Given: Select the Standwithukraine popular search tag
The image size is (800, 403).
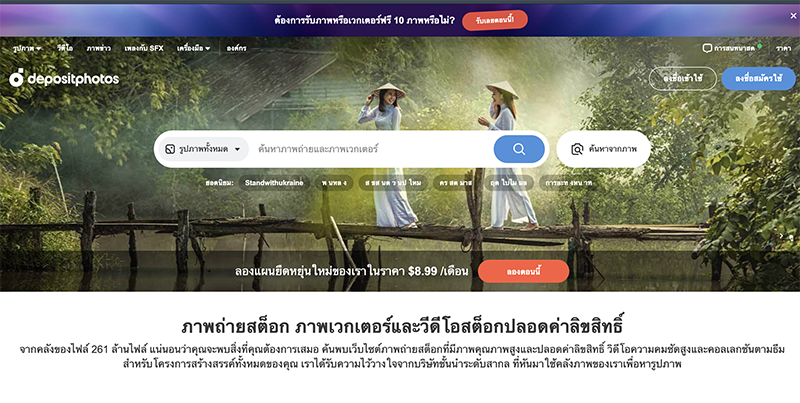Looking at the screenshot, I should pyautogui.click(x=274, y=183).
